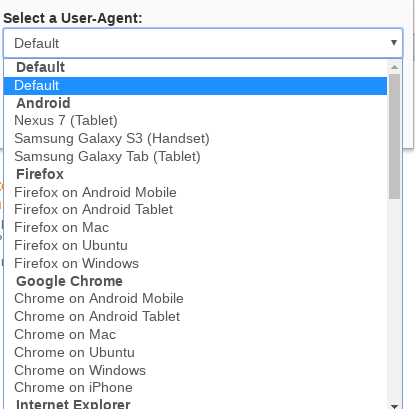
Task: Choose Chrome on Ubuntu
Action: (195, 353)
